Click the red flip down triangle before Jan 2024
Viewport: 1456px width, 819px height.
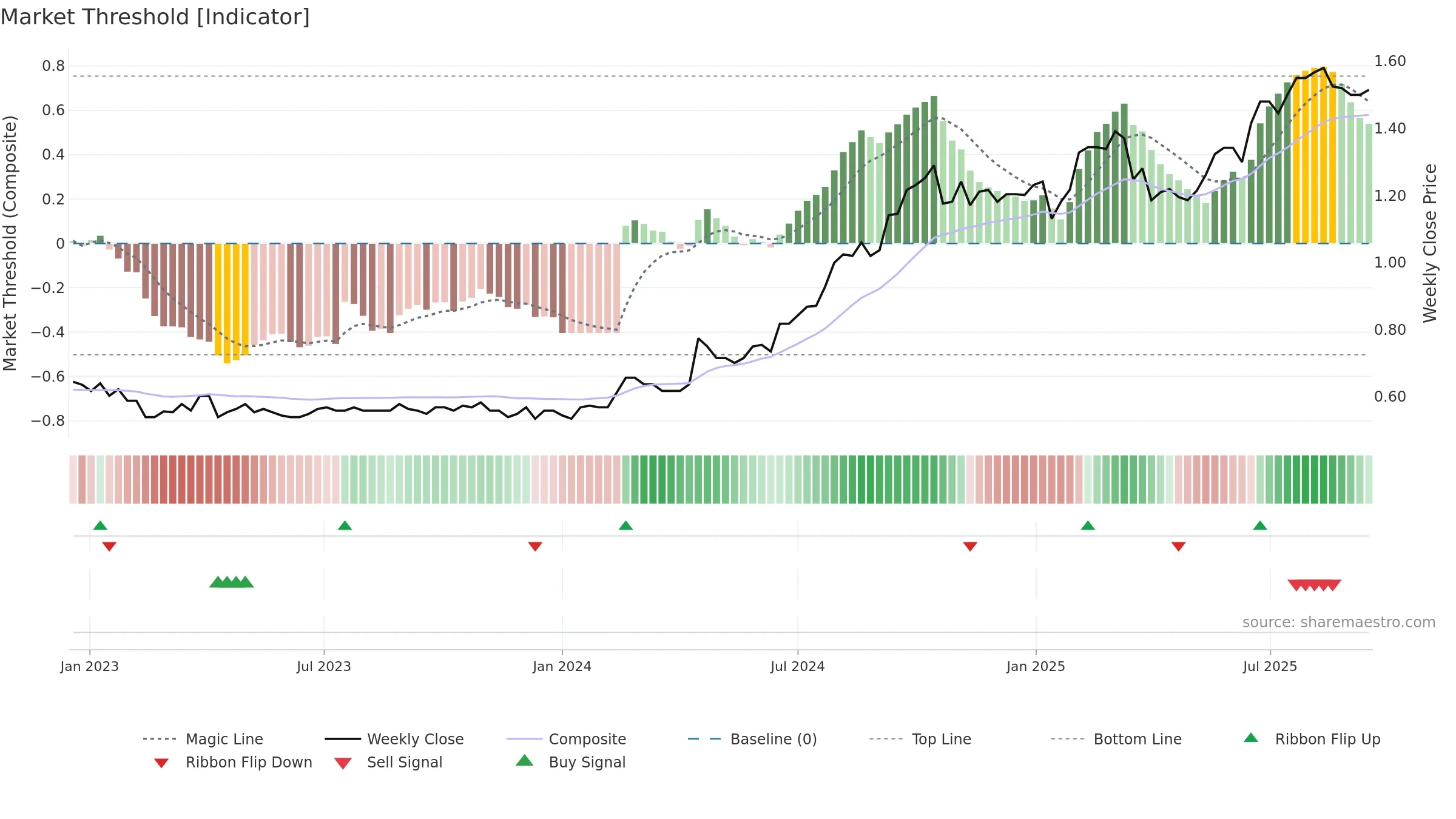(535, 547)
